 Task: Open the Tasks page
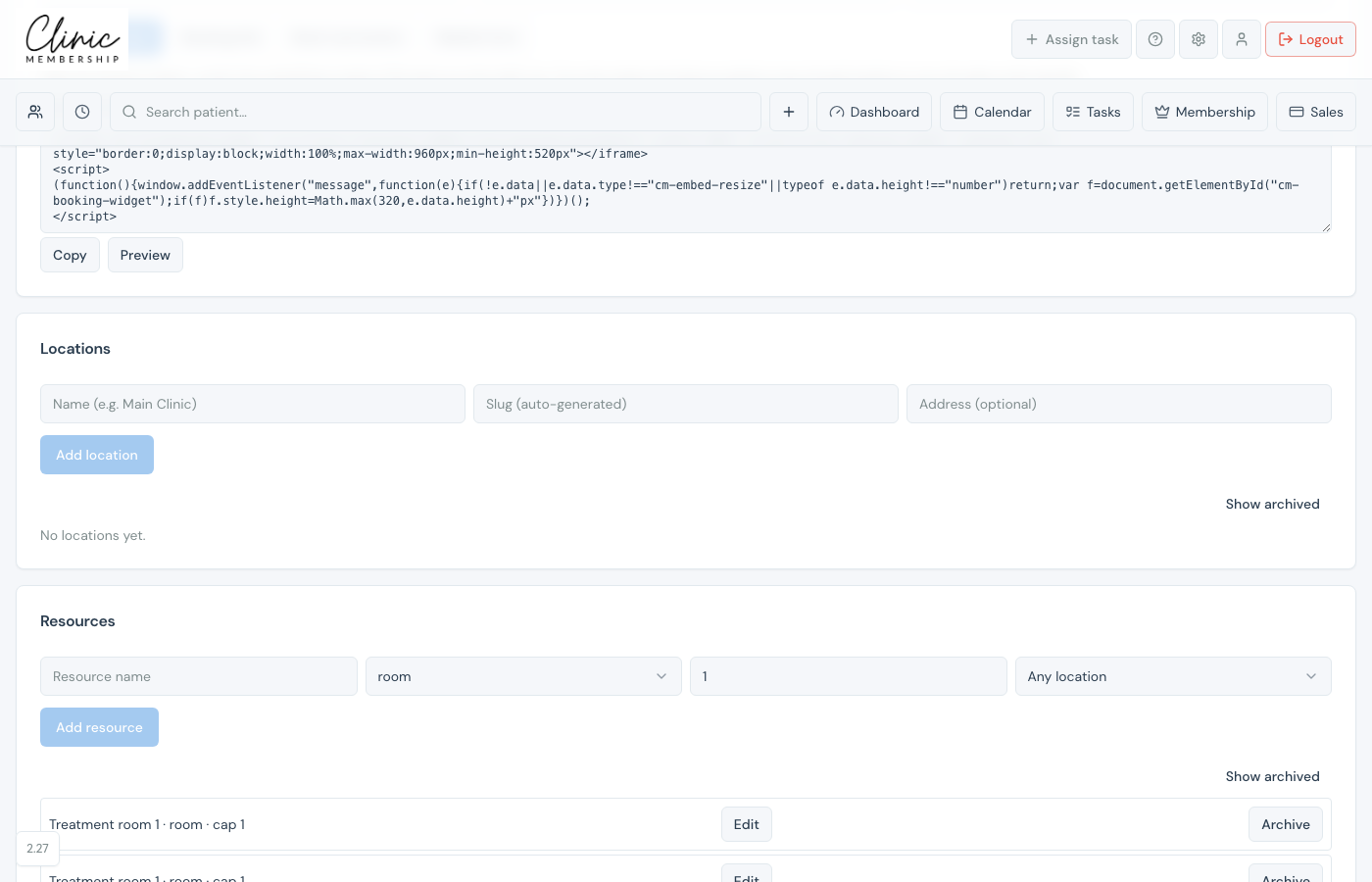(x=1093, y=112)
